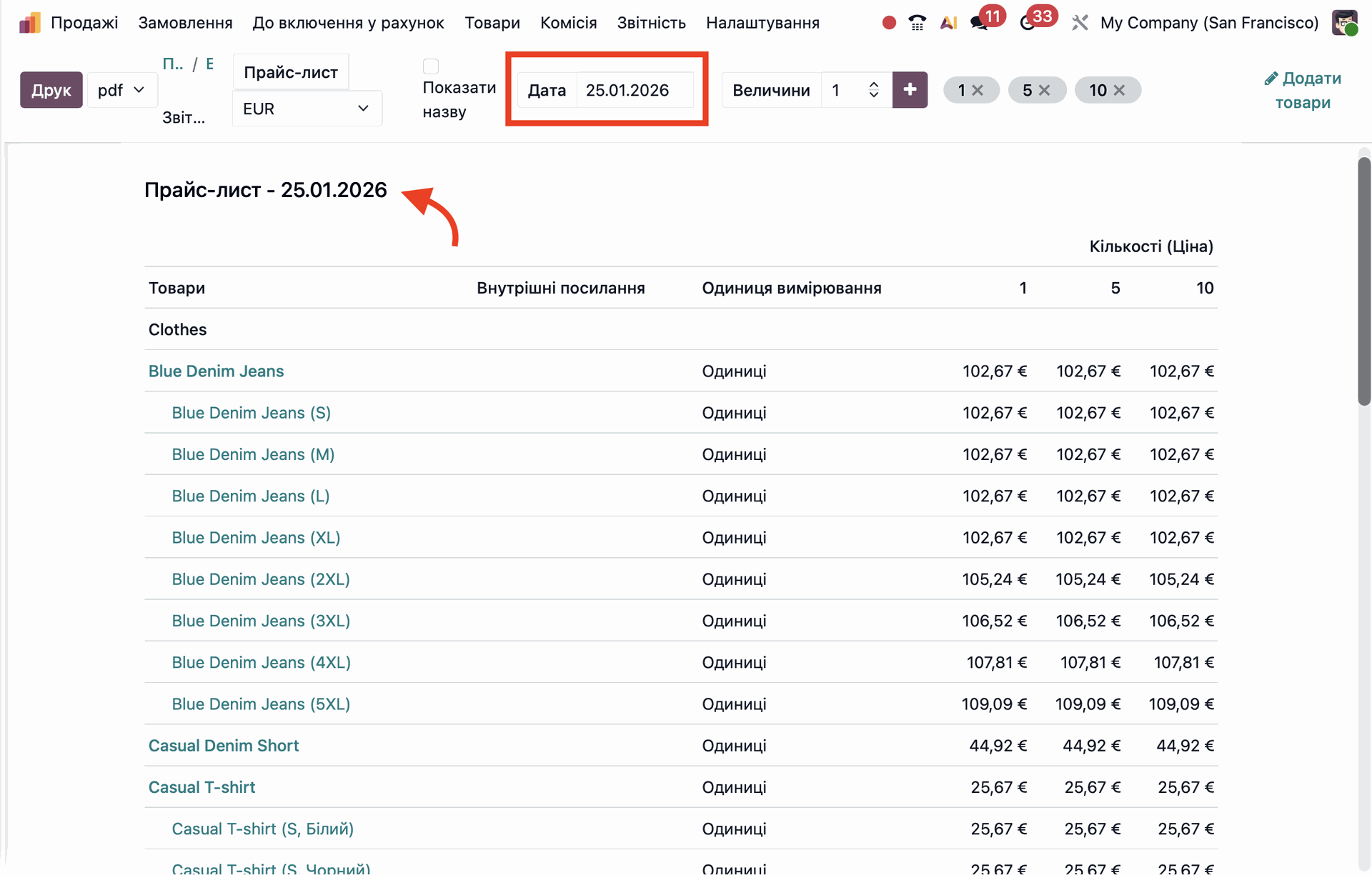This screenshot has height=875, width=1372.
Task: Open the EUR pricelist dropdown
Action: point(307,109)
